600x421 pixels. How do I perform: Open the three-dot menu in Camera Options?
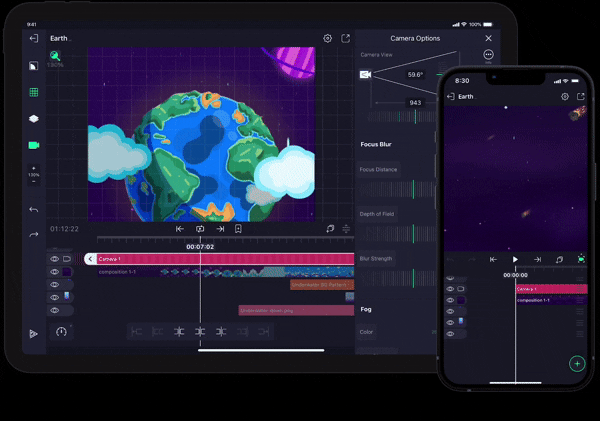[488, 55]
